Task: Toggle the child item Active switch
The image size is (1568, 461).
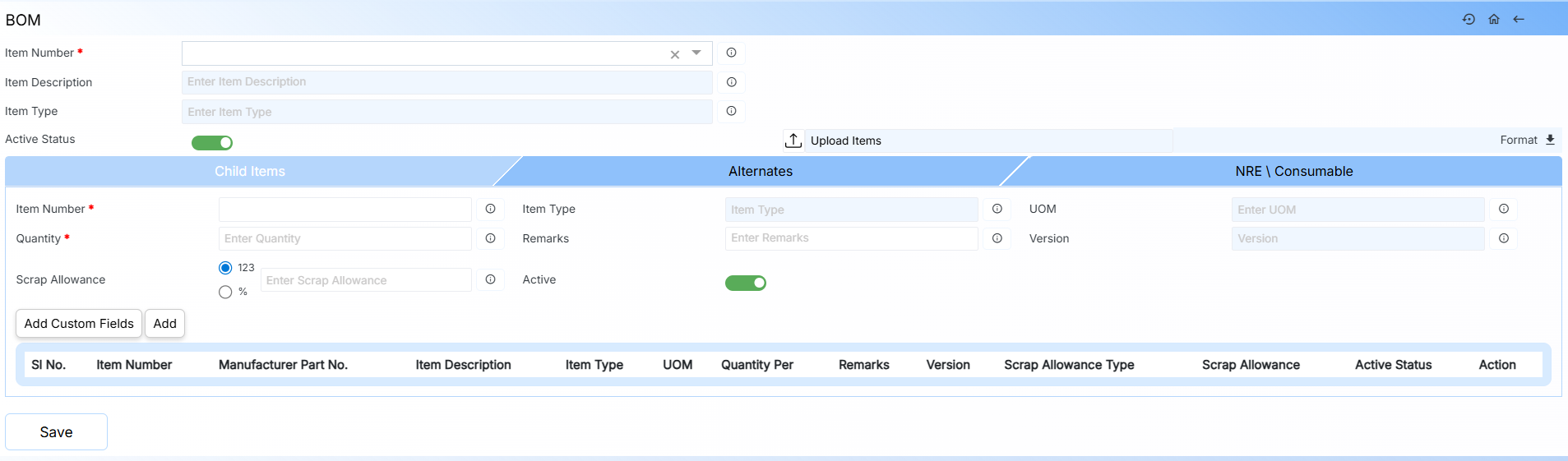Action: coord(745,283)
